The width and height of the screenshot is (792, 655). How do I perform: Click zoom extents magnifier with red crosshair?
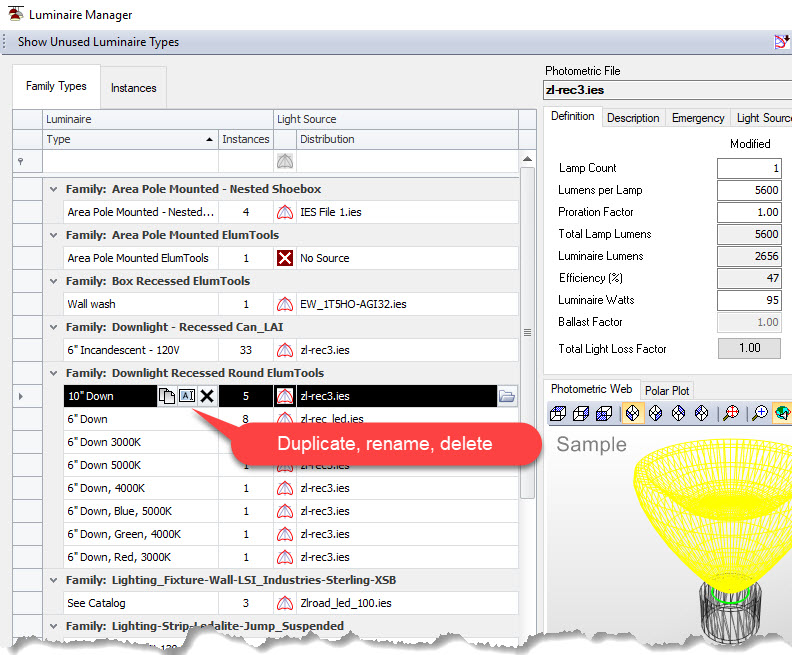[731, 413]
